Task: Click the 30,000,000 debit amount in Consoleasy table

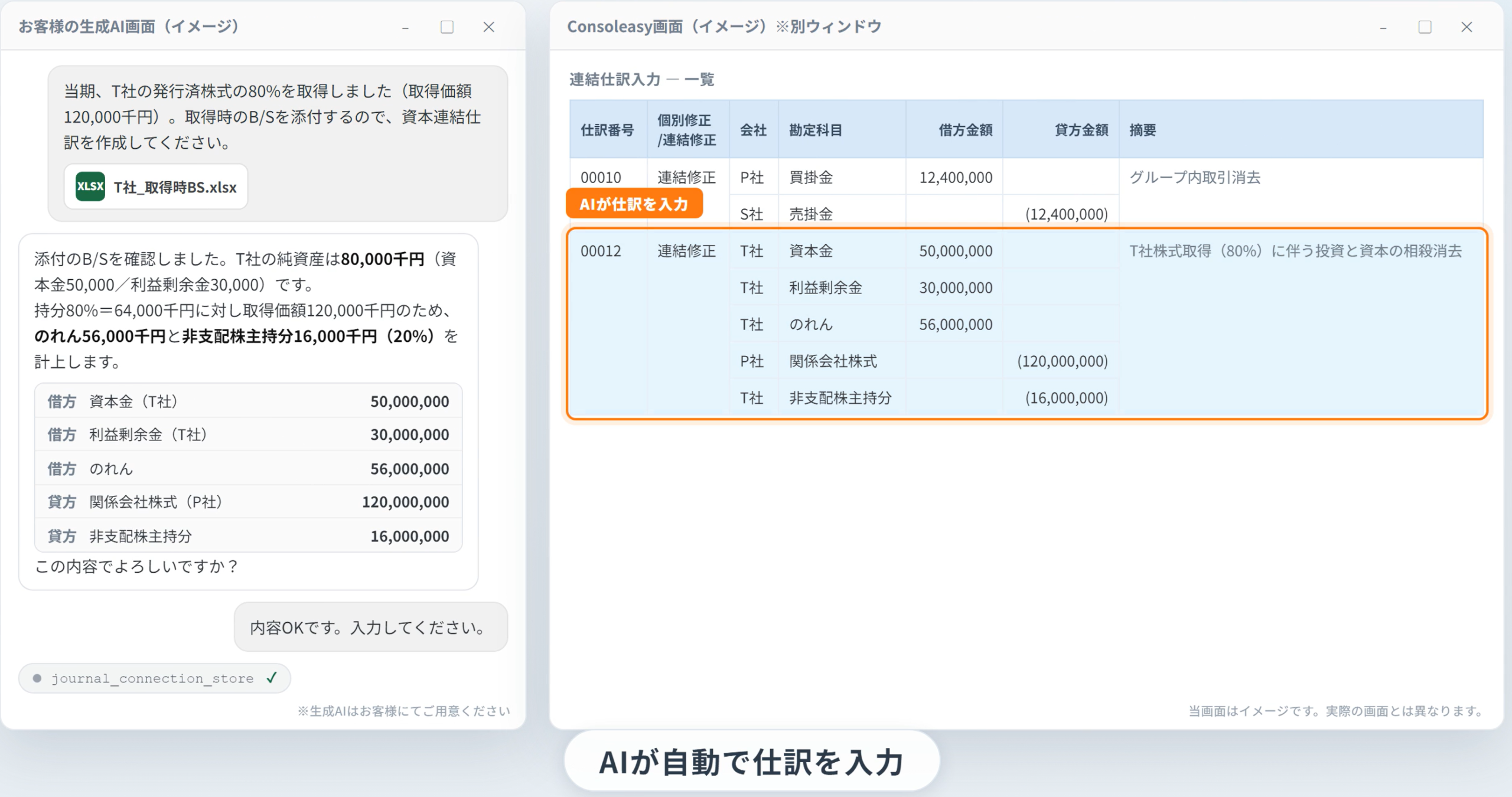Action: [956, 288]
